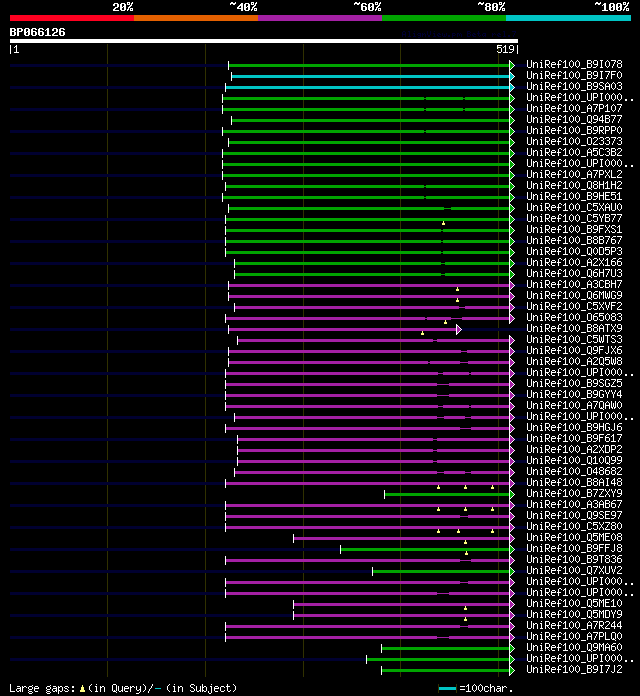Viewport: 640px width, 696px height.
Task: Select the UniRef100_Q5ME08 label
Action: pyautogui.click(x=574, y=537)
